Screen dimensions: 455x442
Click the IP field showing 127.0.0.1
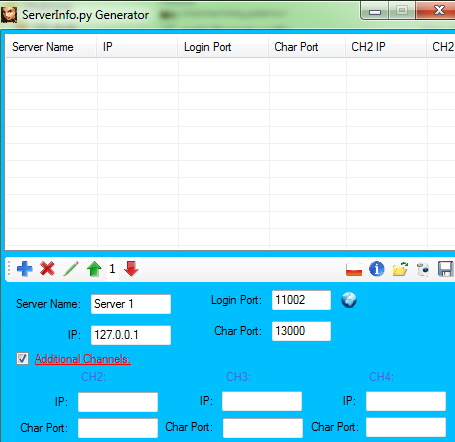(x=131, y=335)
